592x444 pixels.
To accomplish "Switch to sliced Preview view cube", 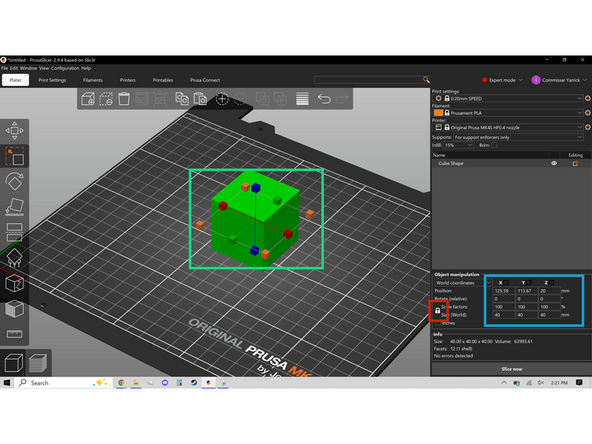I will tap(38, 363).
